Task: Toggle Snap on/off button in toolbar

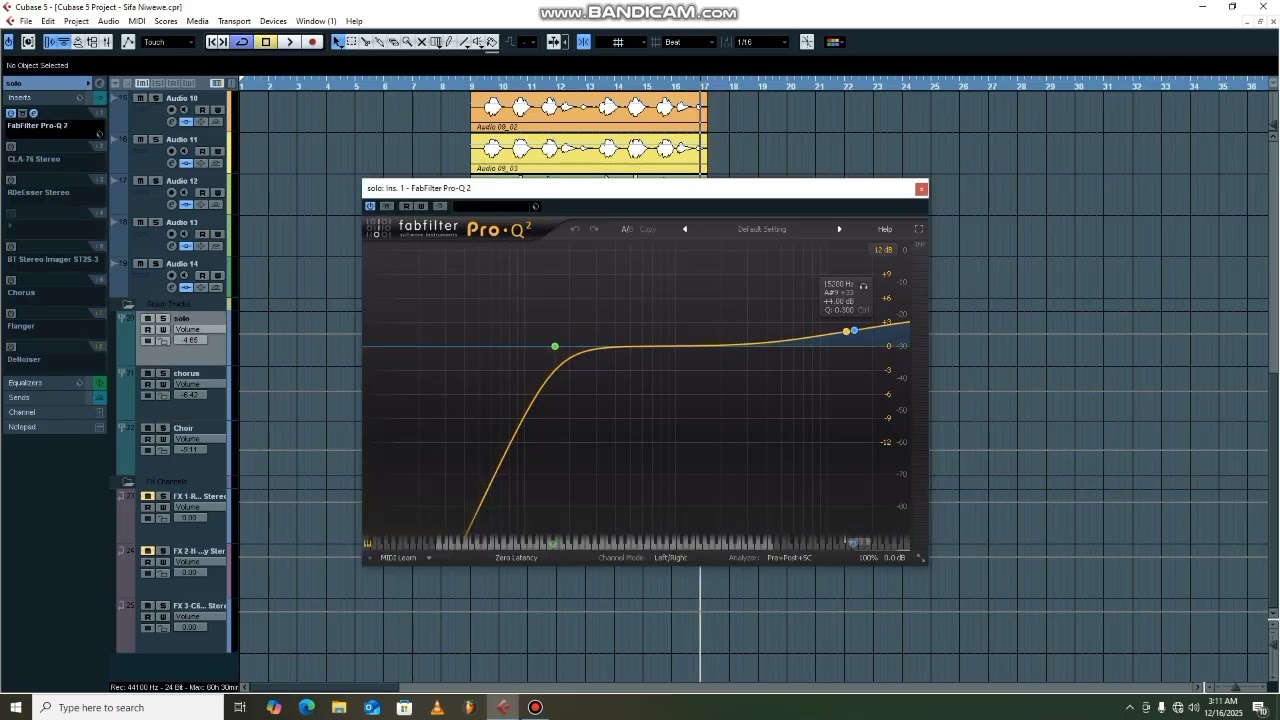Action: point(583,42)
